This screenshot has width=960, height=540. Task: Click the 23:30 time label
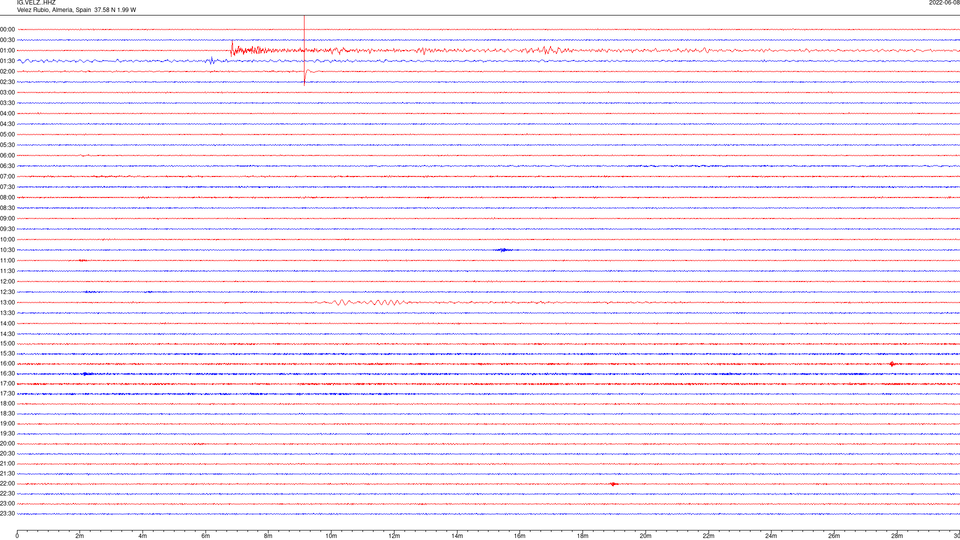pos(7,514)
